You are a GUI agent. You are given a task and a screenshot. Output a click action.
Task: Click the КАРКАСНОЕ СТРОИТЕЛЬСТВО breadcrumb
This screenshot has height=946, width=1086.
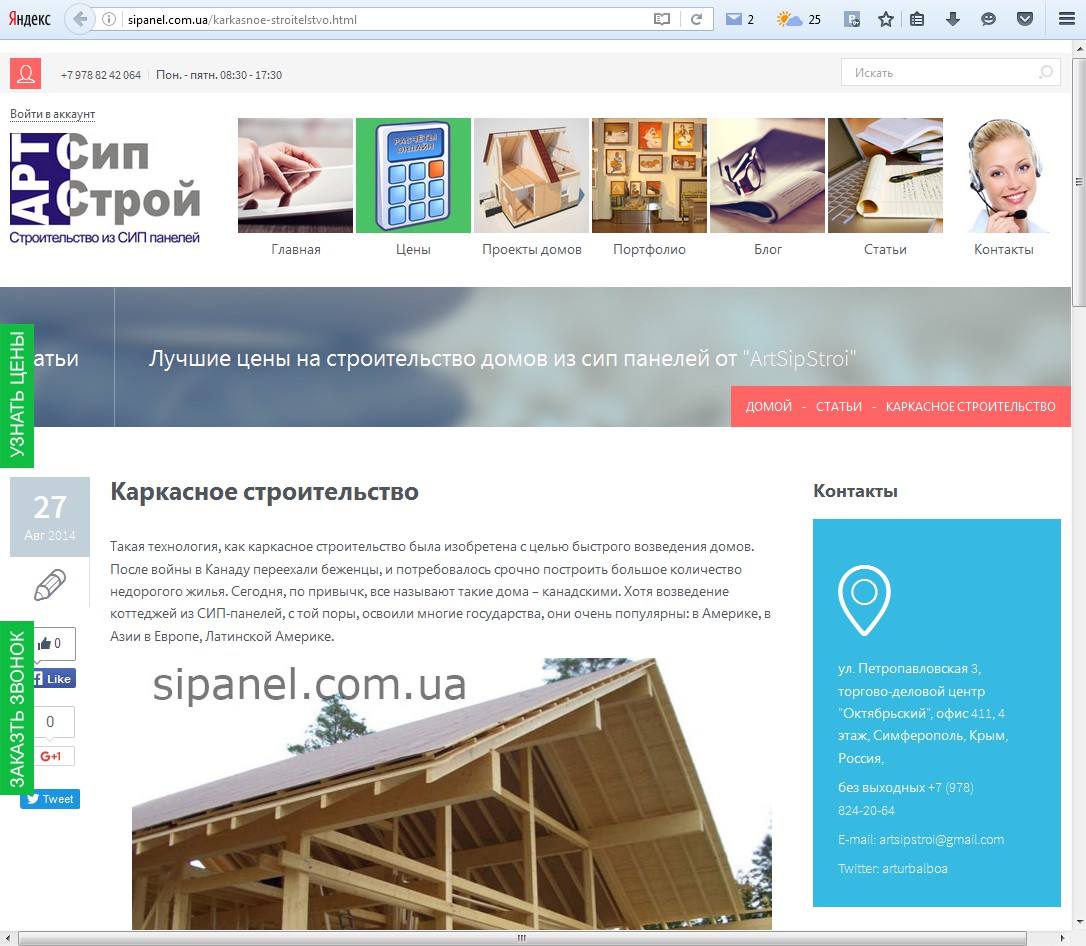(x=970, y=407)
